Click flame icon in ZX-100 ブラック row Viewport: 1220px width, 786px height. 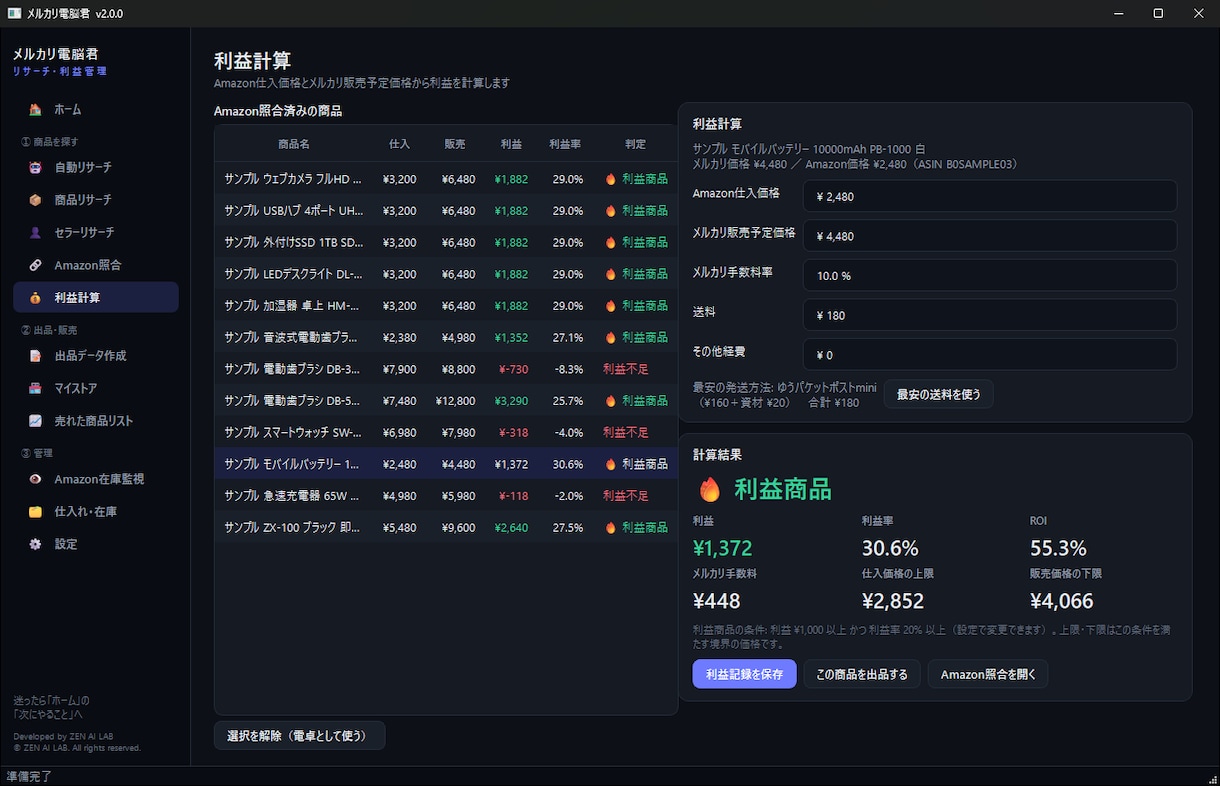[x=611, y=527]
